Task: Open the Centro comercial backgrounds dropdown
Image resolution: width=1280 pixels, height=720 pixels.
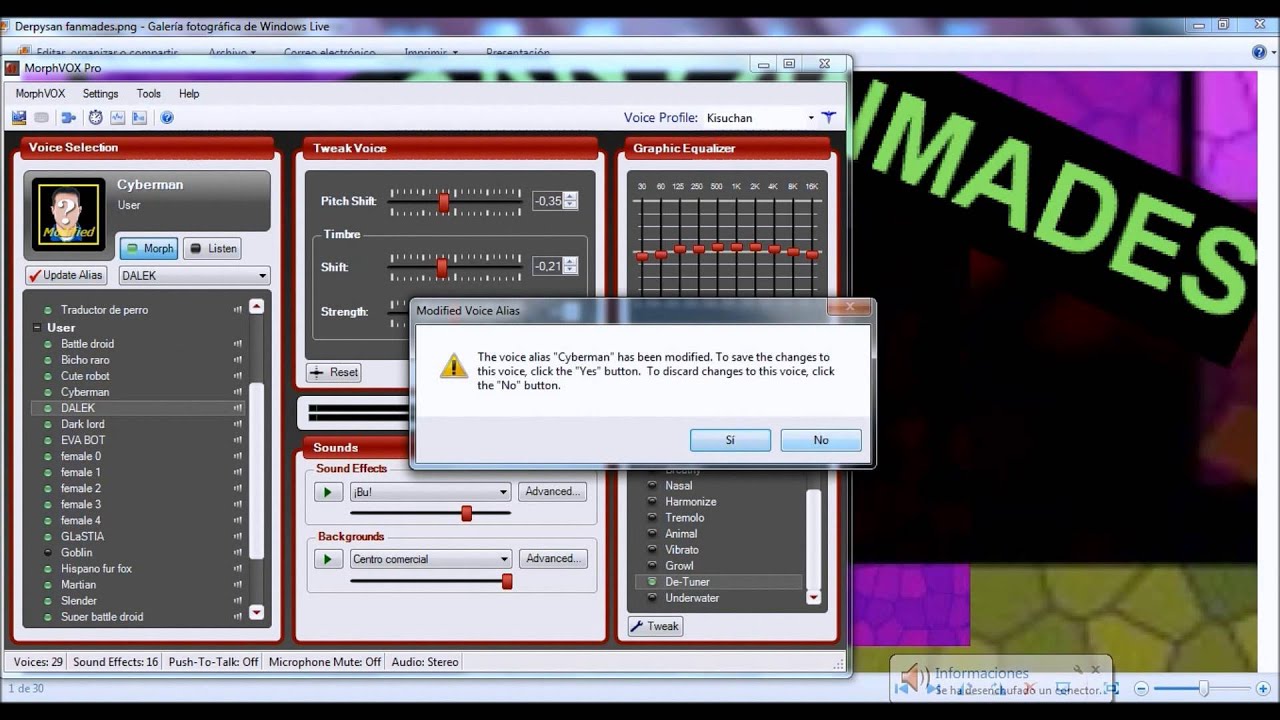Action: coord(504,559)
